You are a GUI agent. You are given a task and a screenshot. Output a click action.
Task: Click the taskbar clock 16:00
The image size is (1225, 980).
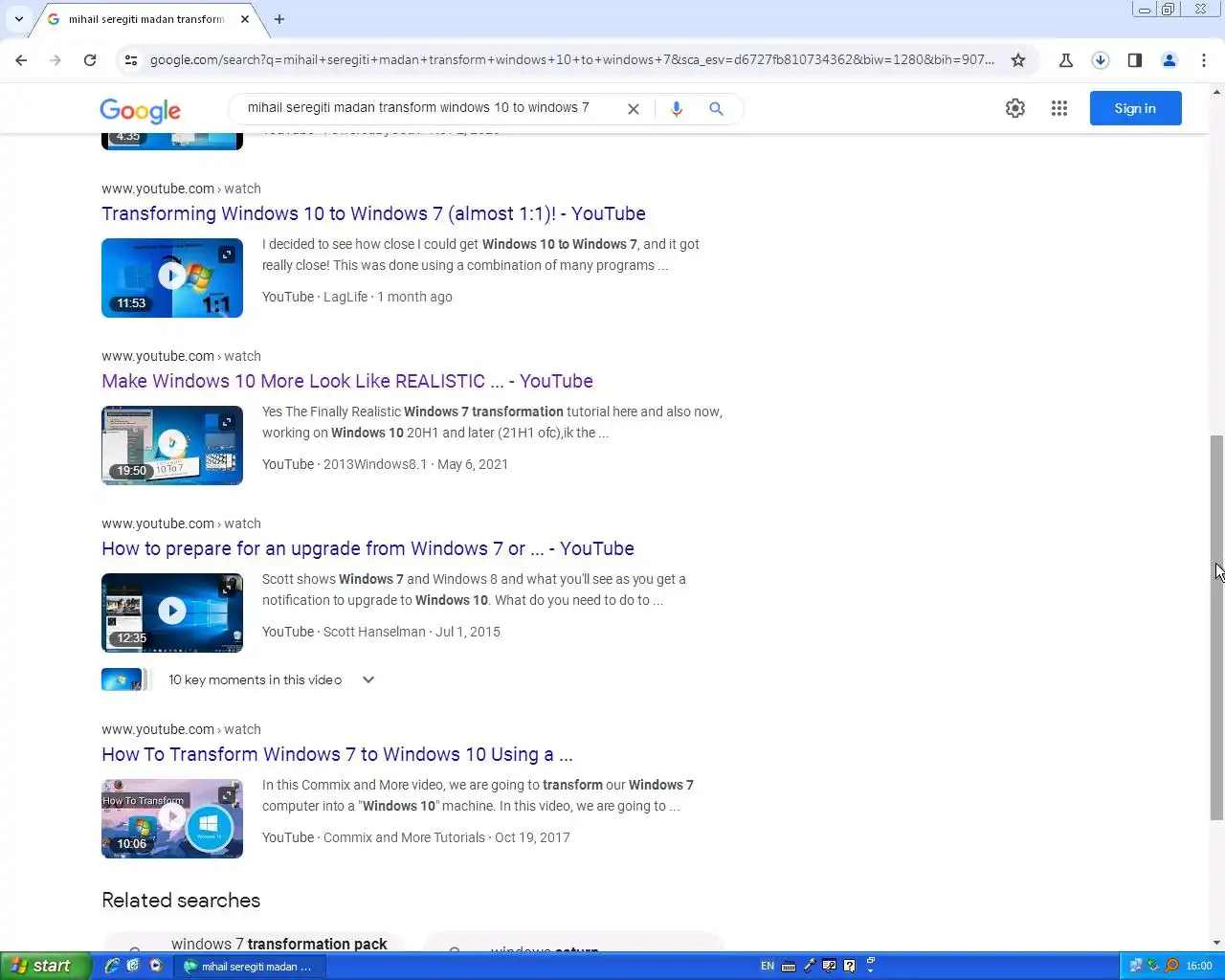pyautogui.click(x=1199, y=966)
